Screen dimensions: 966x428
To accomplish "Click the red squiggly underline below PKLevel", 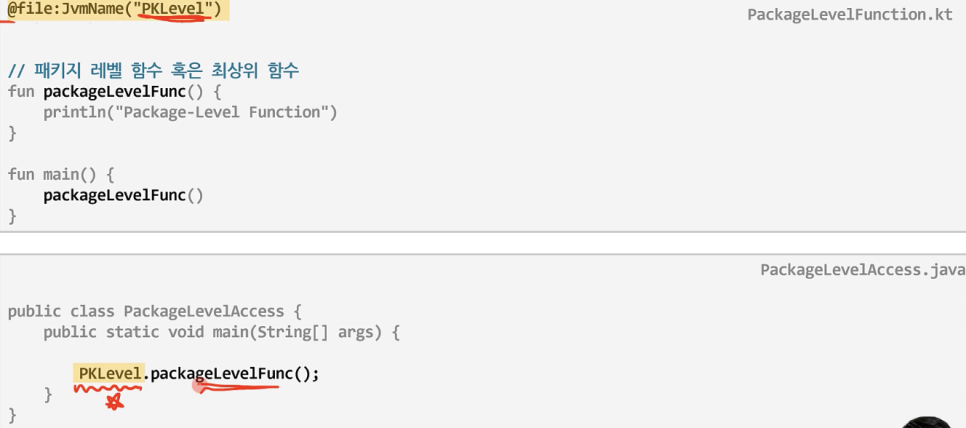I will pyautogui.click(x=108, y=389).
